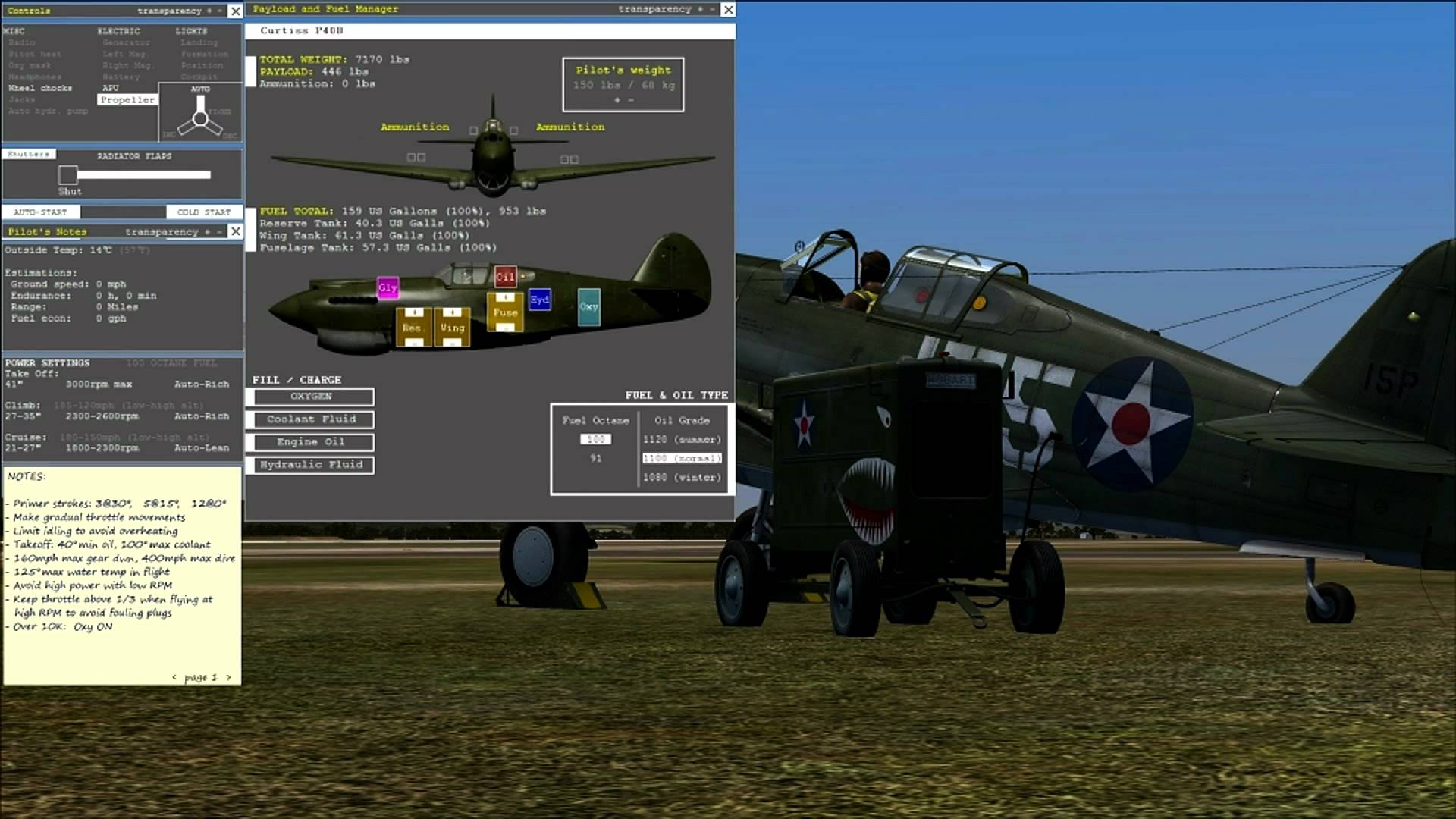The height and width of the screenshot is (819, 1456).
Task: Toggle Radio in MISC list
Action: tap(22, 42)
